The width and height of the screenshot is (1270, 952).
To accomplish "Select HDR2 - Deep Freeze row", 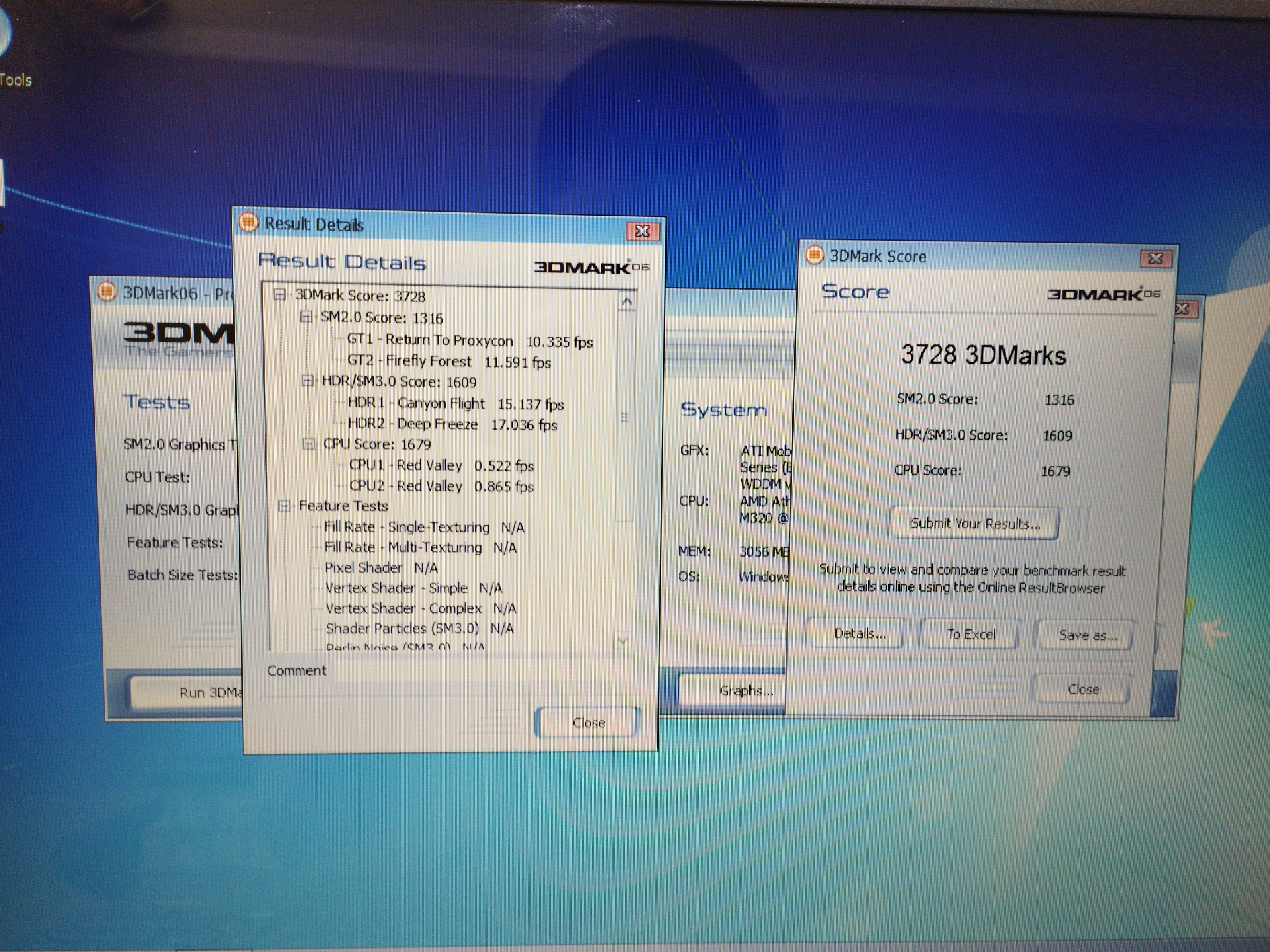I will [453, 424].
